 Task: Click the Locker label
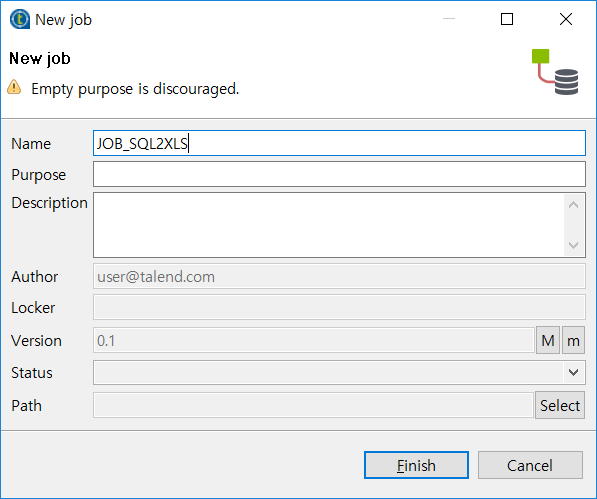click(33, 308)
